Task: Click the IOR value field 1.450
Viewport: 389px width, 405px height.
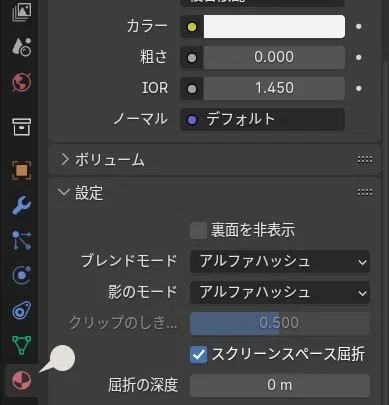Action: [x=274, y=88]
